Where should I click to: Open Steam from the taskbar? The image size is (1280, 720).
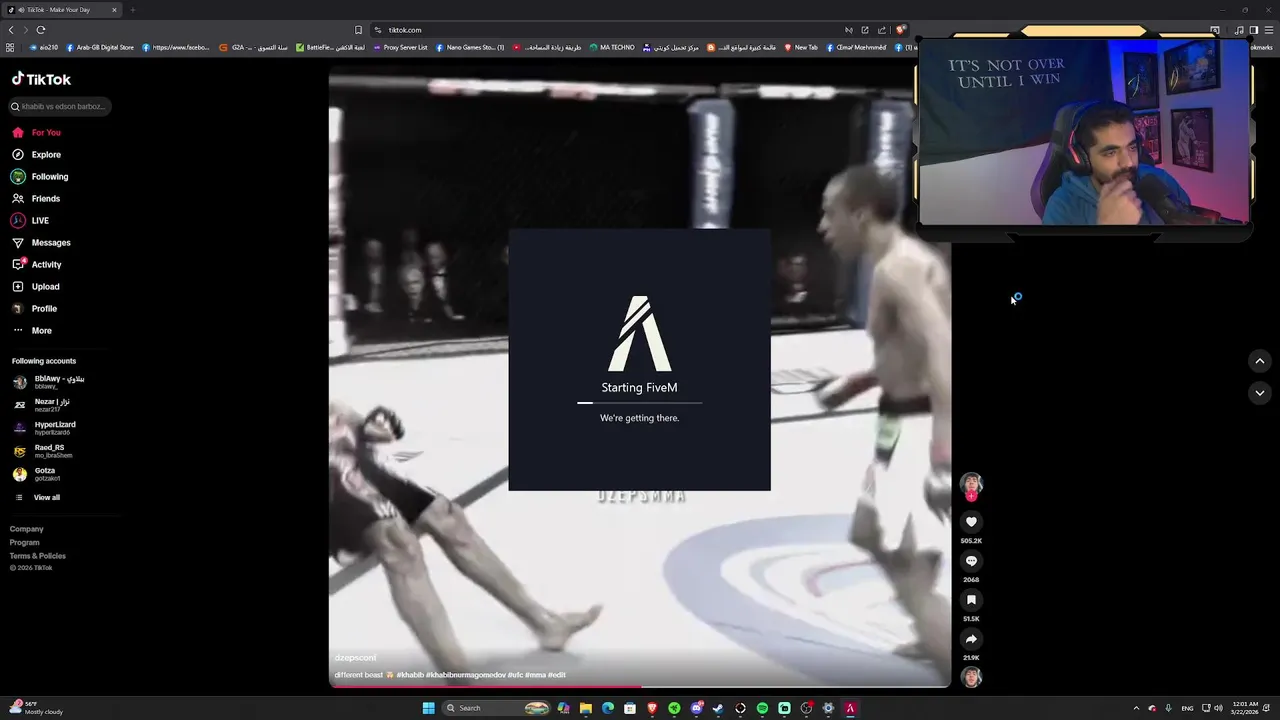pos(718,708)
